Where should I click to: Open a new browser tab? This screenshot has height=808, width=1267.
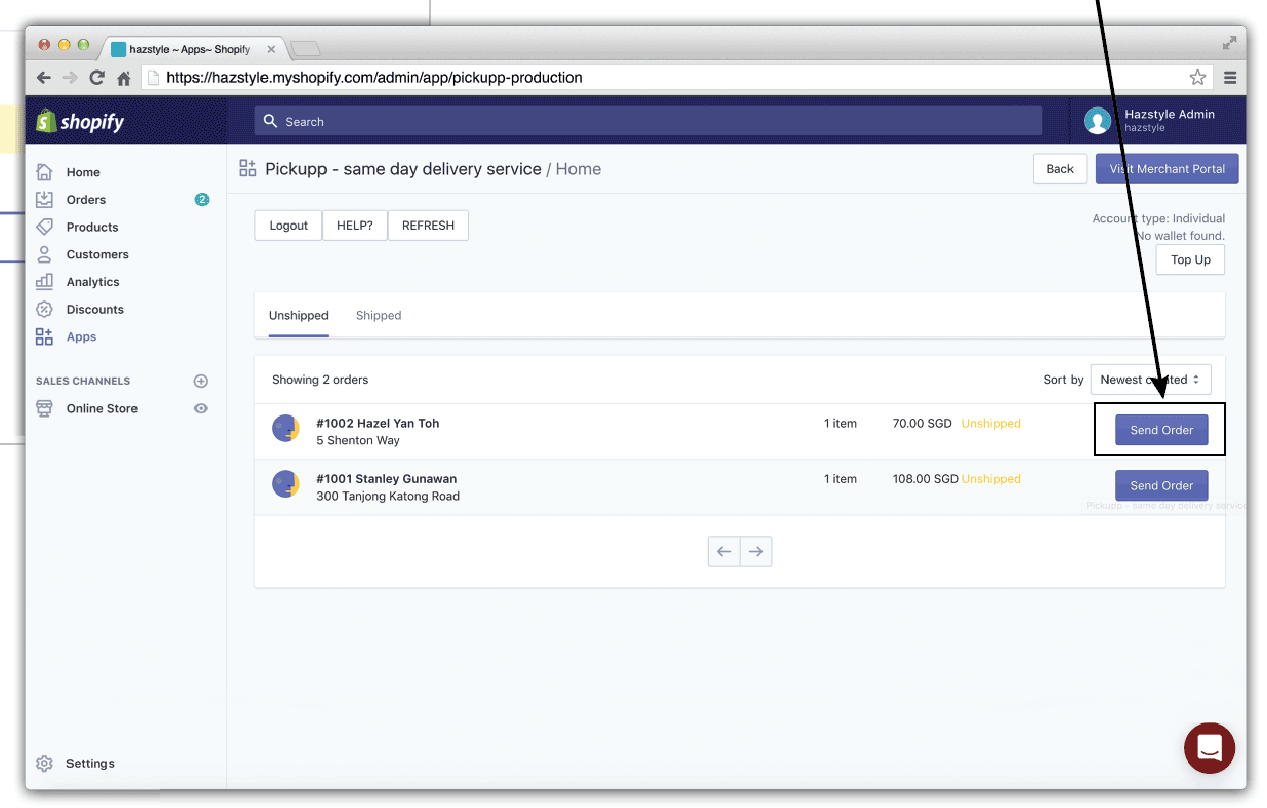click(x=305, y=48)
